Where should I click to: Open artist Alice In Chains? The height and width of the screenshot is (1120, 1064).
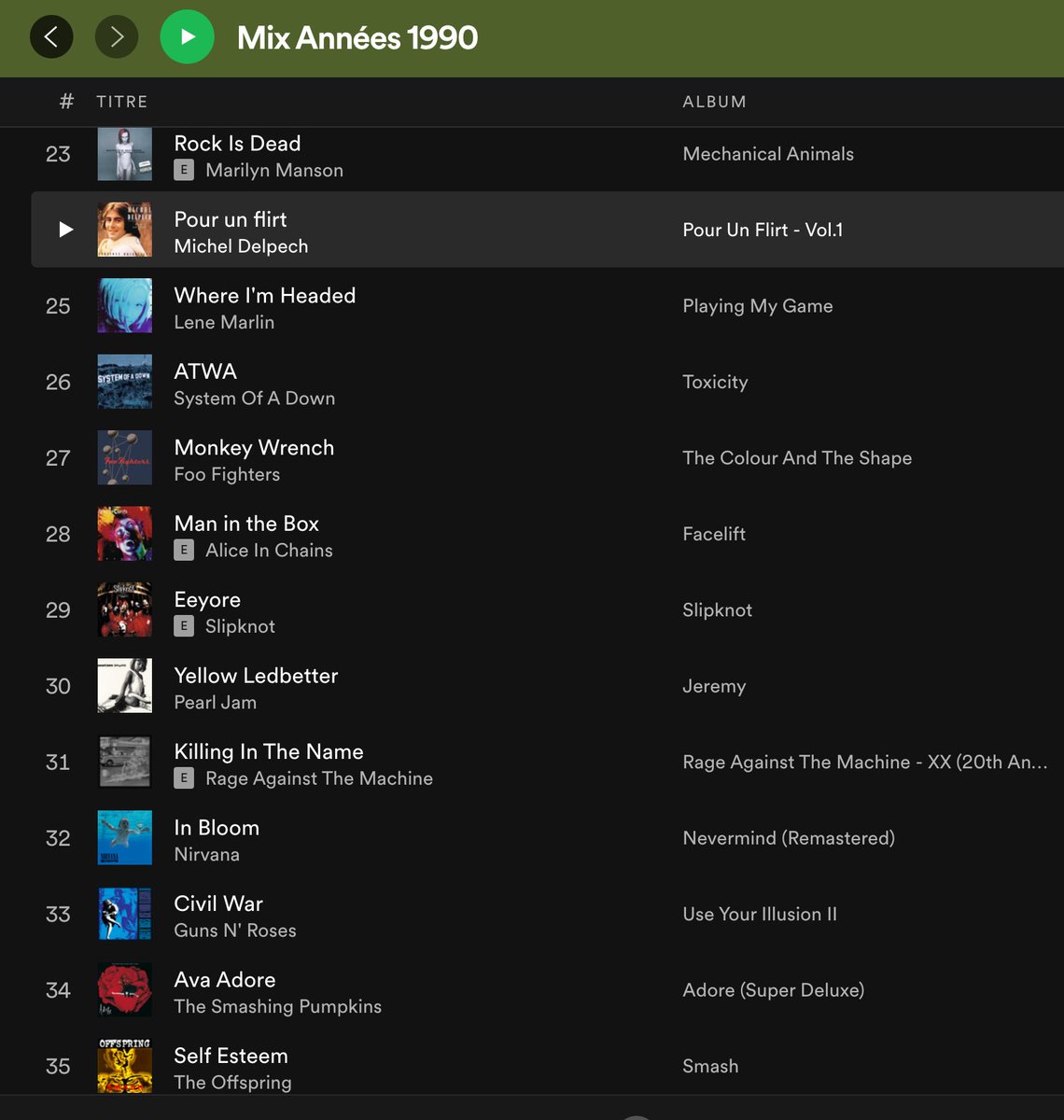pyautogui.click(x=269, y=551)
